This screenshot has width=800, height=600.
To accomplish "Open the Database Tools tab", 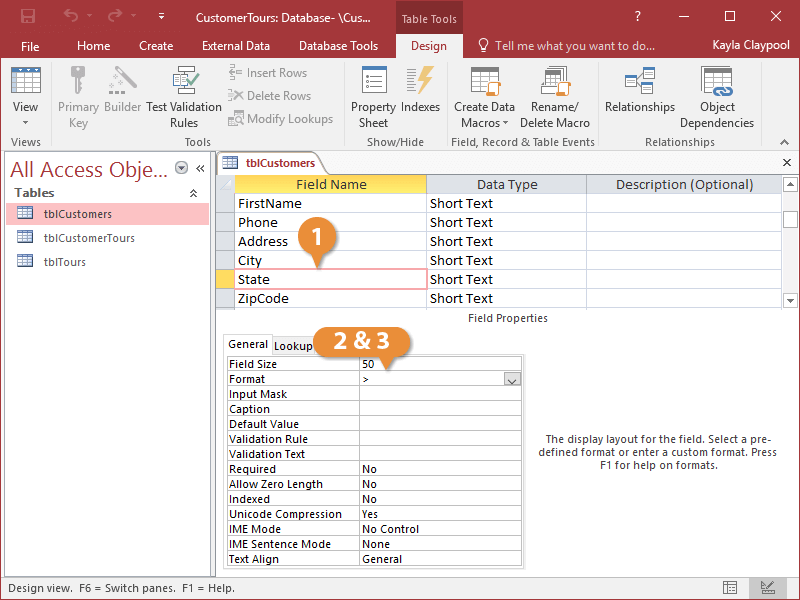I will (x=338, y=46).
